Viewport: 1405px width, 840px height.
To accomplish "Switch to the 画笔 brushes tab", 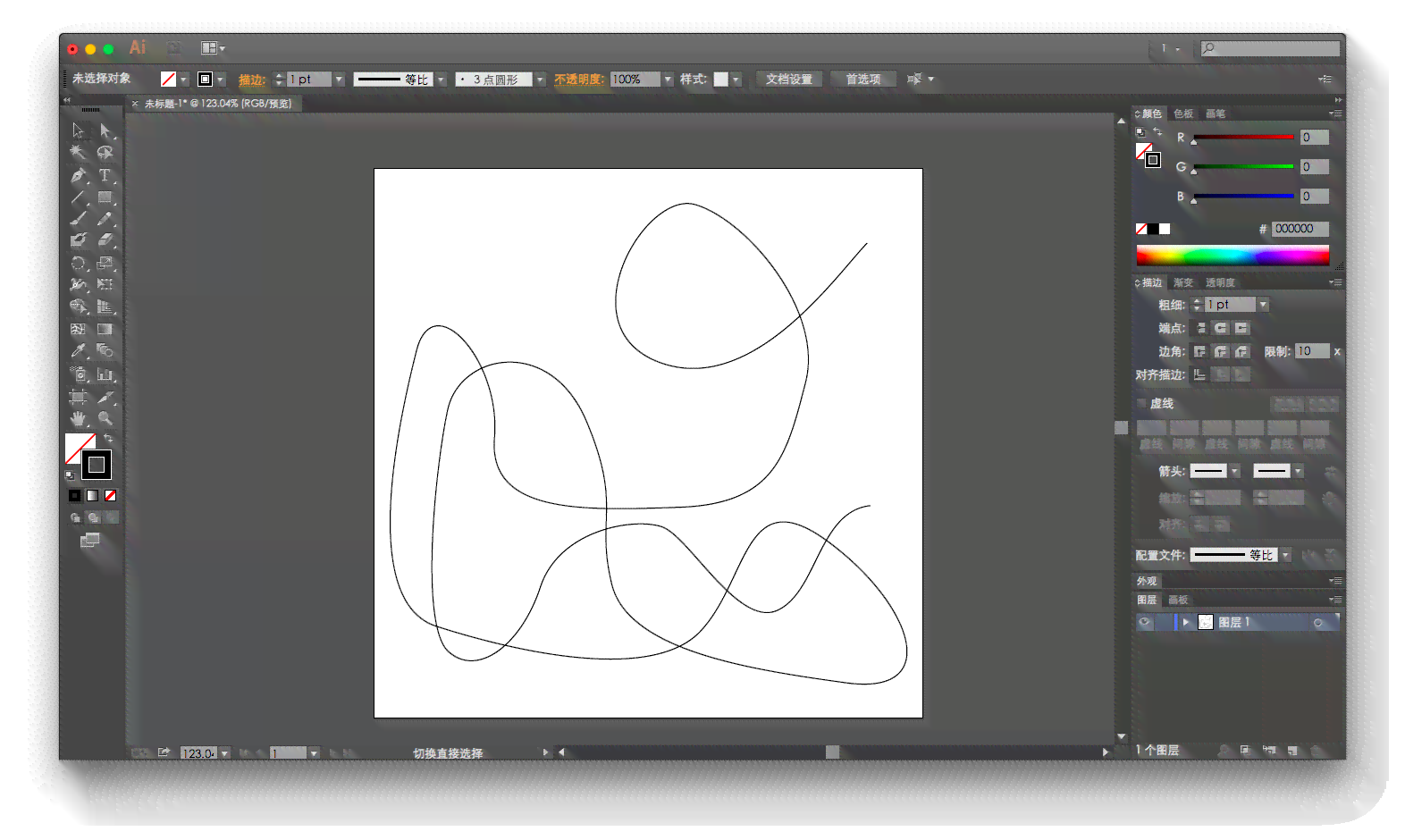I will coord(1216,113).
